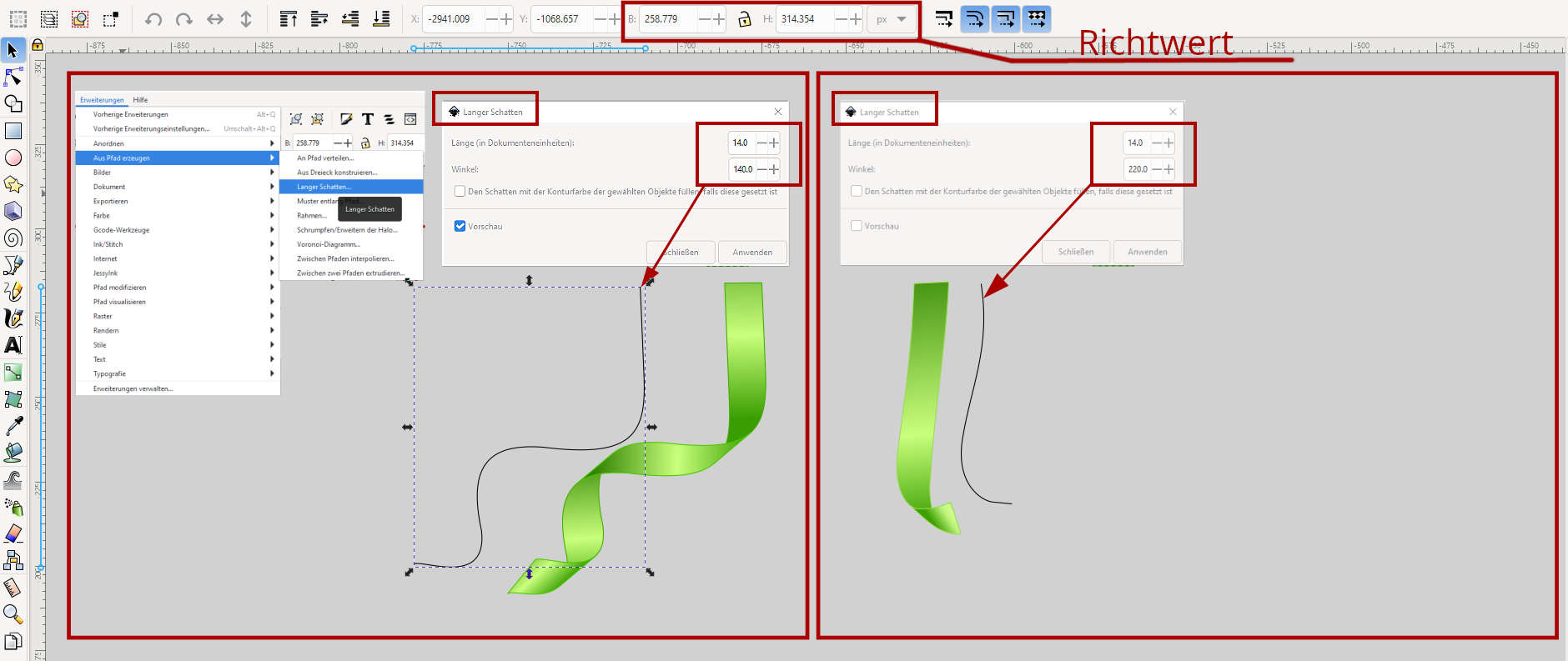The height and width of the screenshot is (661, 1568).
Task: Click Schließen in the 220.0 angle dialog
Action: (1076, 252)
